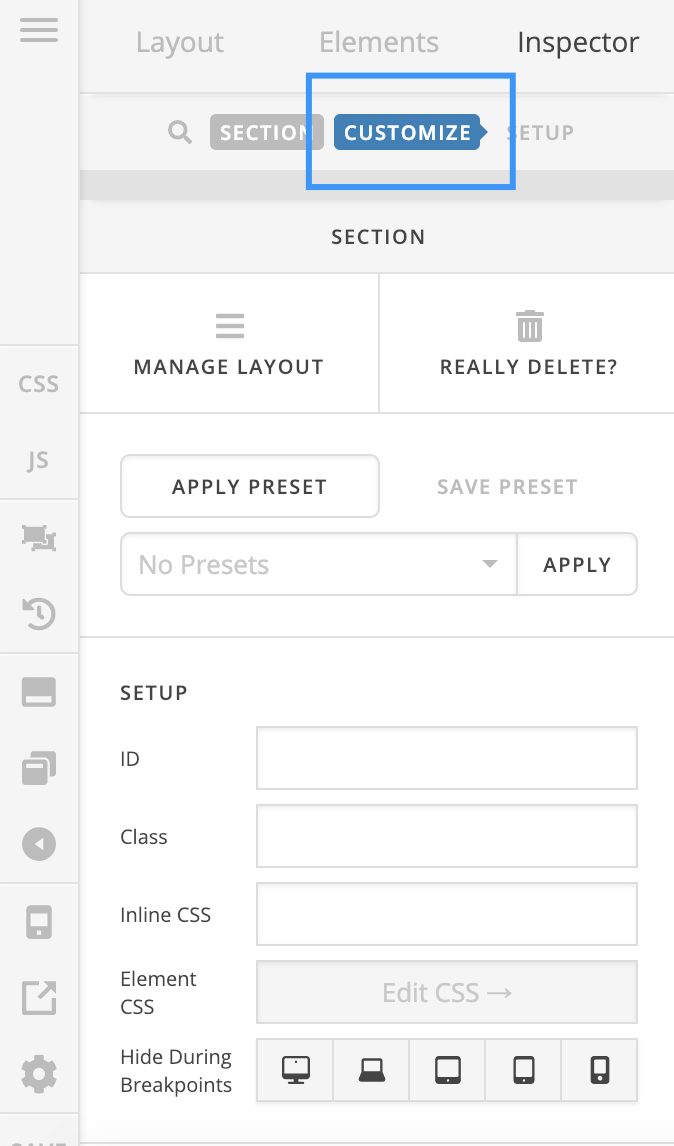Select the Section breadcrumb
Screen dimensions: 674x1146
(265, 132)
